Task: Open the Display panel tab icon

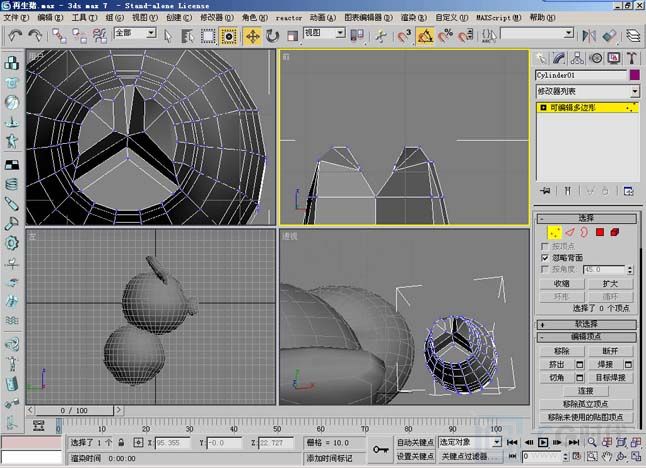Action: (x=614, y=58)
